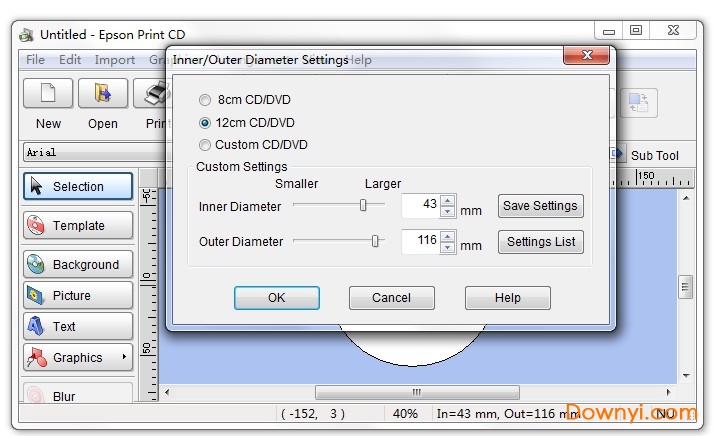Click the vertical scrollbar thumb
This screenshot has width=714, height=436.
point(685,287)
